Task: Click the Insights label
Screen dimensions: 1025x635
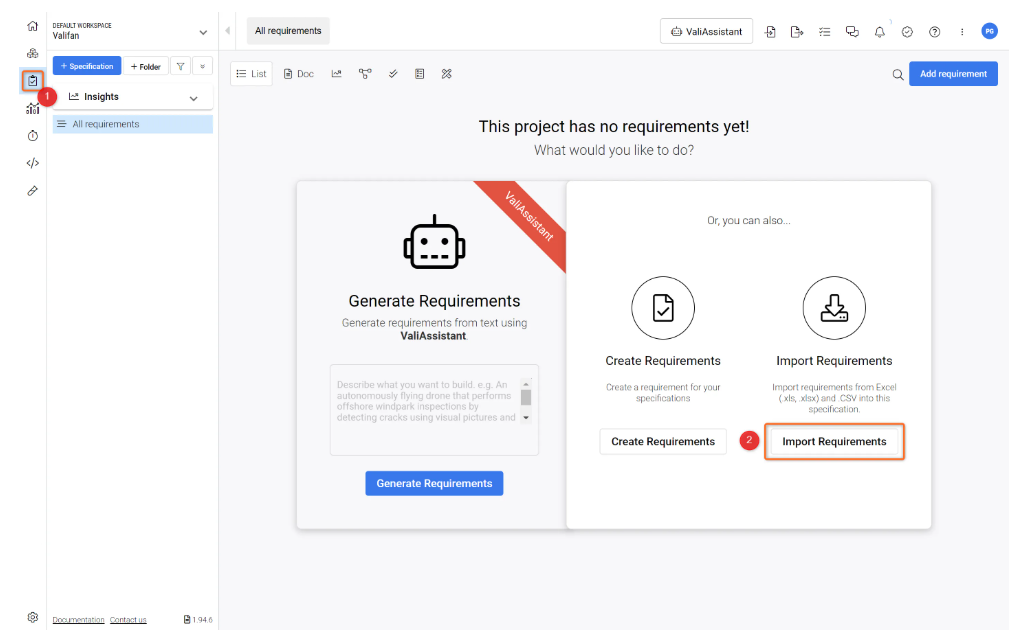Action: click(101, 97)
